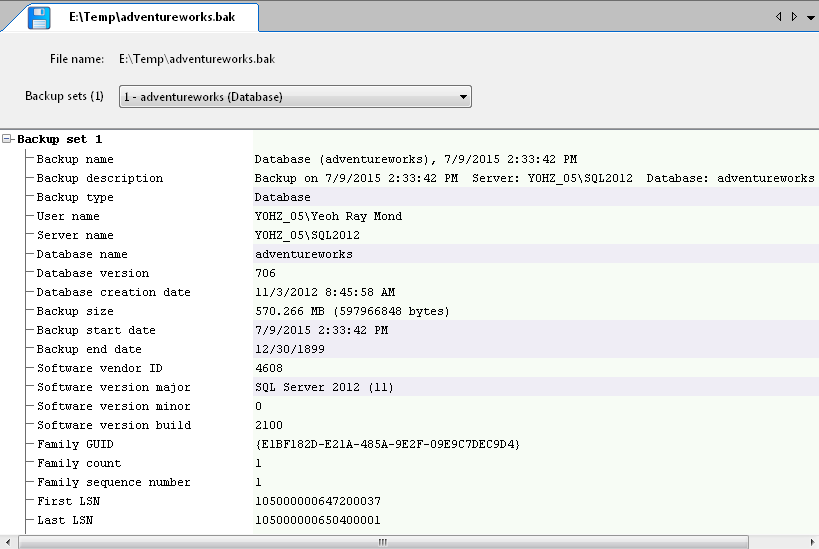Viewport: 819px width, 549px height.
Task: Click the First LSN value '105000000647200037'
Action: pyautogui.click(x=318, y=501)
